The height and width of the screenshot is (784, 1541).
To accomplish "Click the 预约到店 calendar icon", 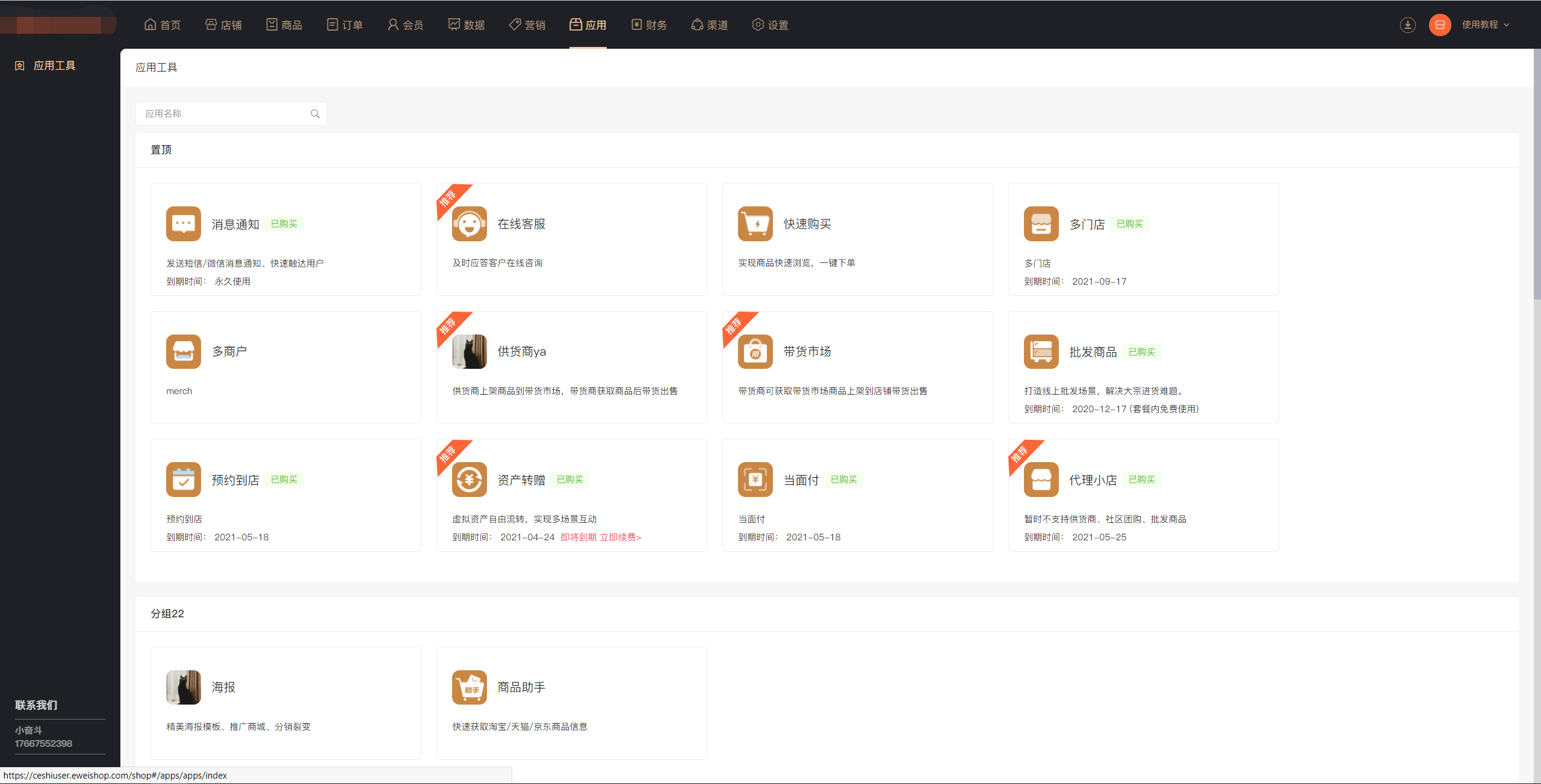I will coord(184,480).
